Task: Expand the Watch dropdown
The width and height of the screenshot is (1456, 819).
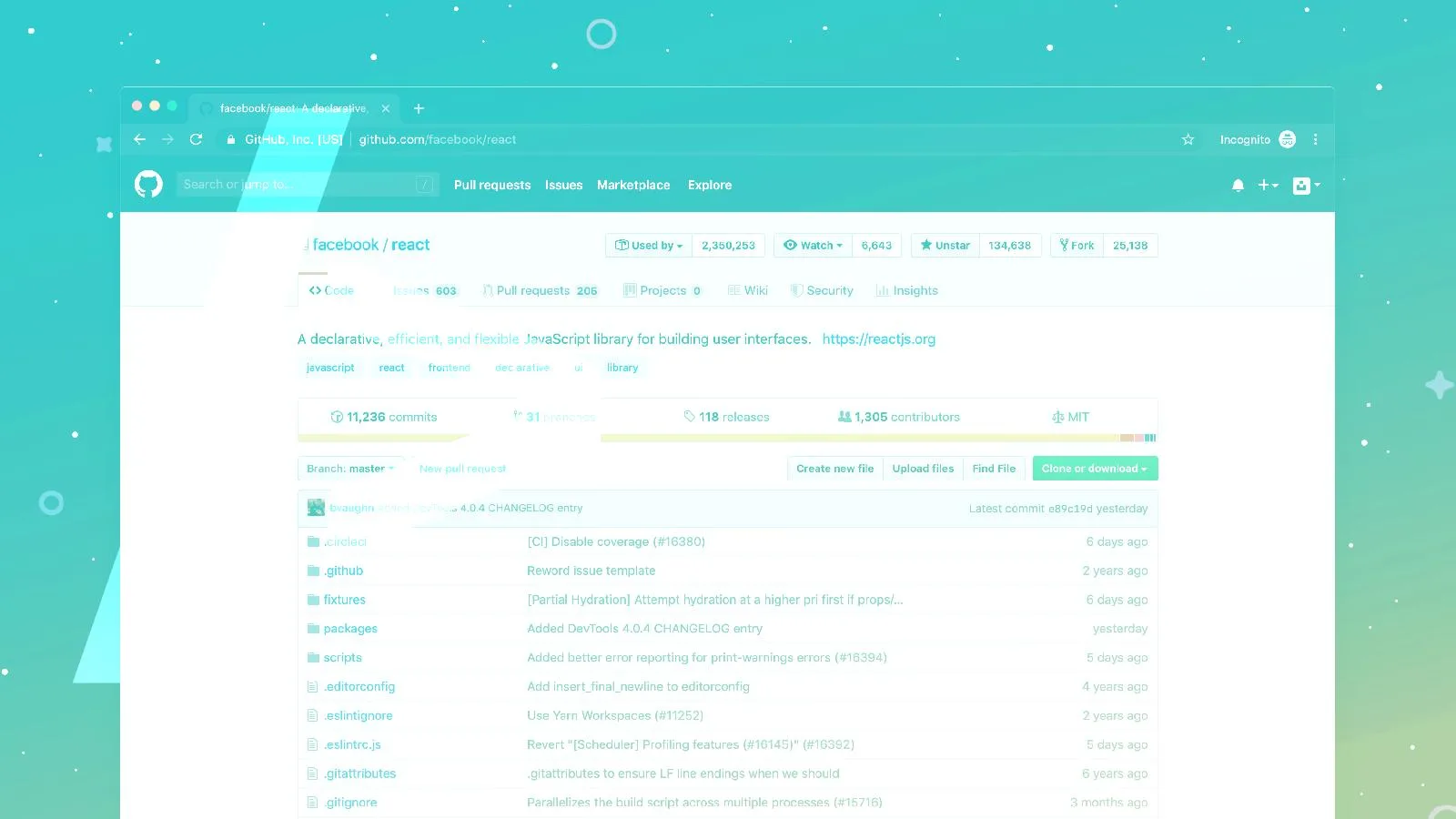Action: 814,246
